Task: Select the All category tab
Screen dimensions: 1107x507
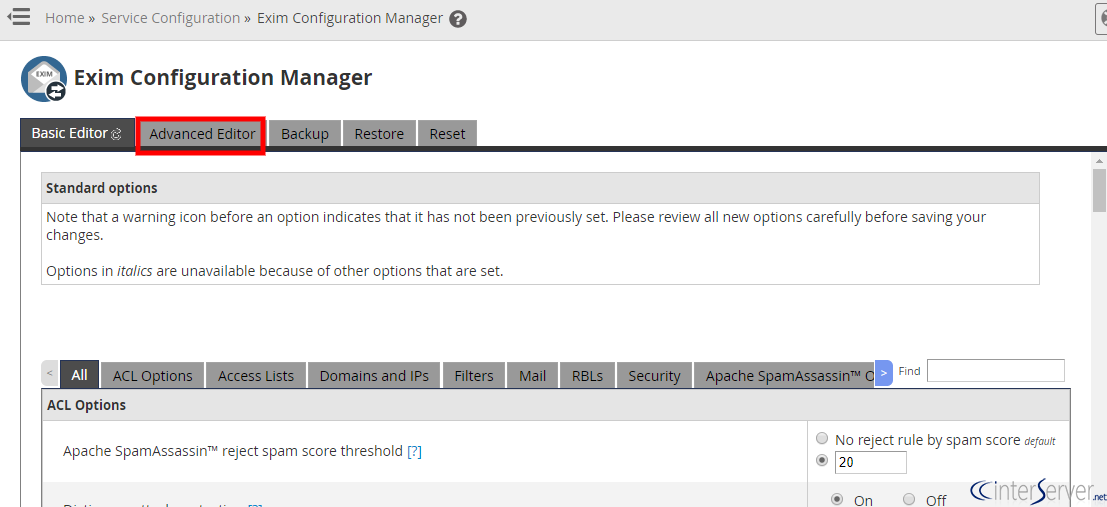Action: (x=80, y=374)
